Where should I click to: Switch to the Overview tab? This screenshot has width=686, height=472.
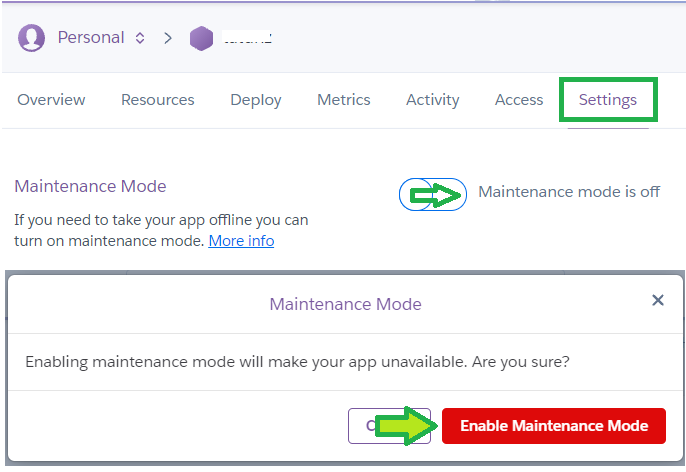tap(51, 100)
